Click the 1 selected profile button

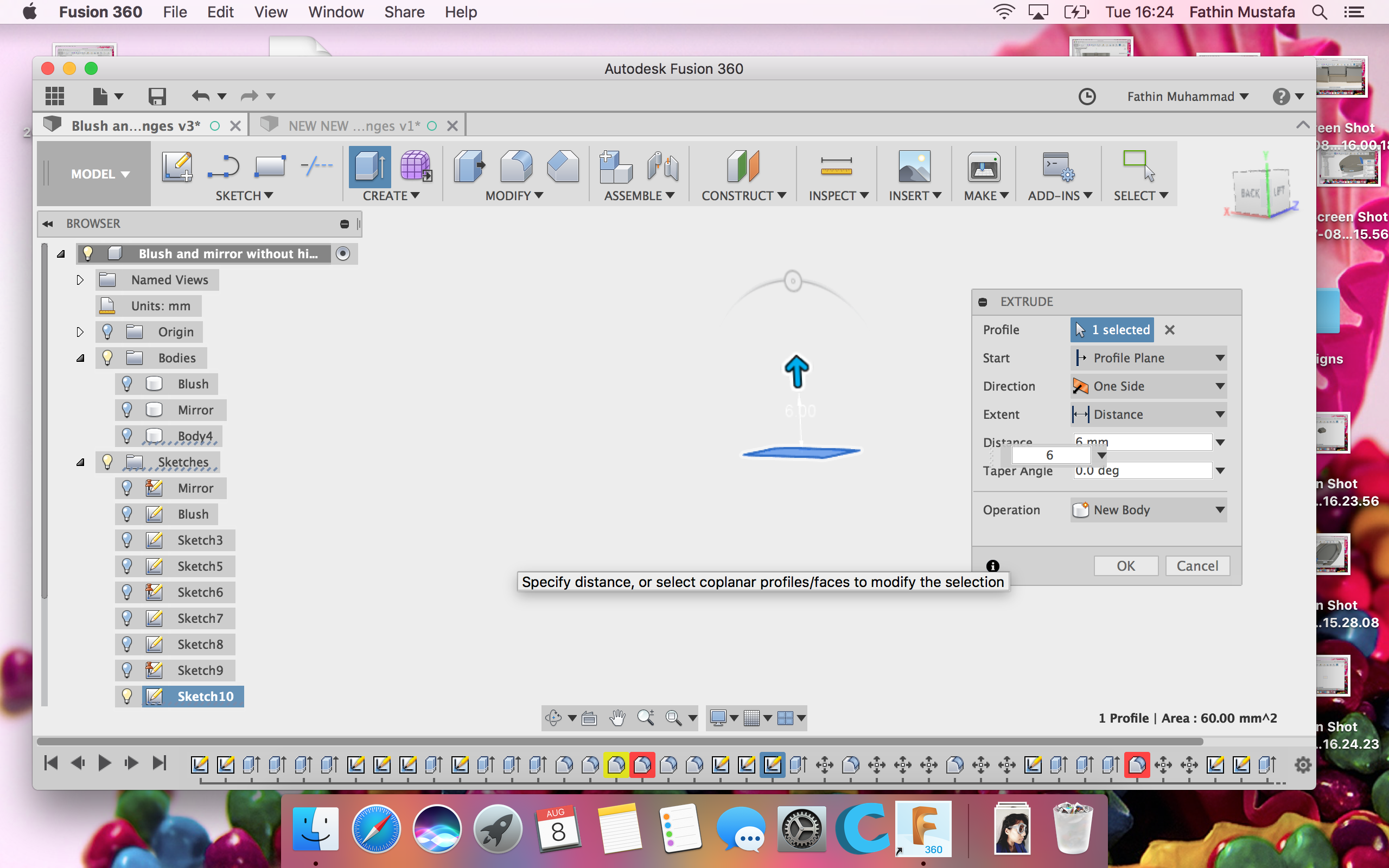tap(1112, 329)
